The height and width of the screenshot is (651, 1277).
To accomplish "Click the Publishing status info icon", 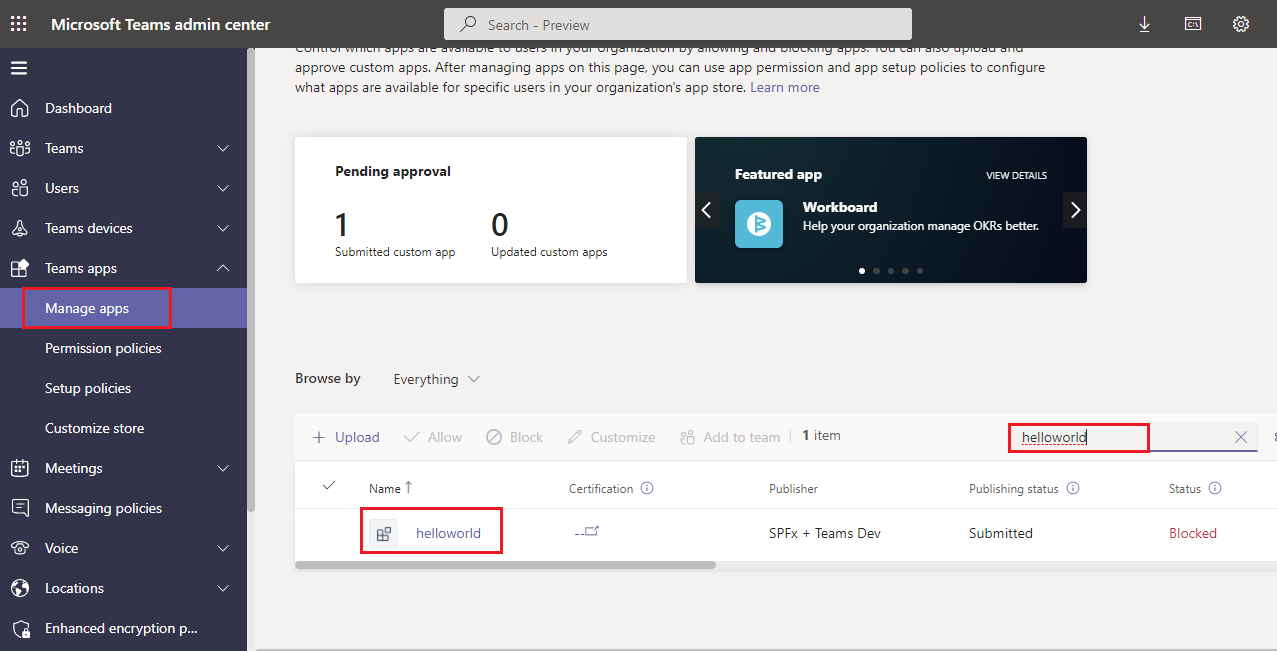I will pos(1073,489).
